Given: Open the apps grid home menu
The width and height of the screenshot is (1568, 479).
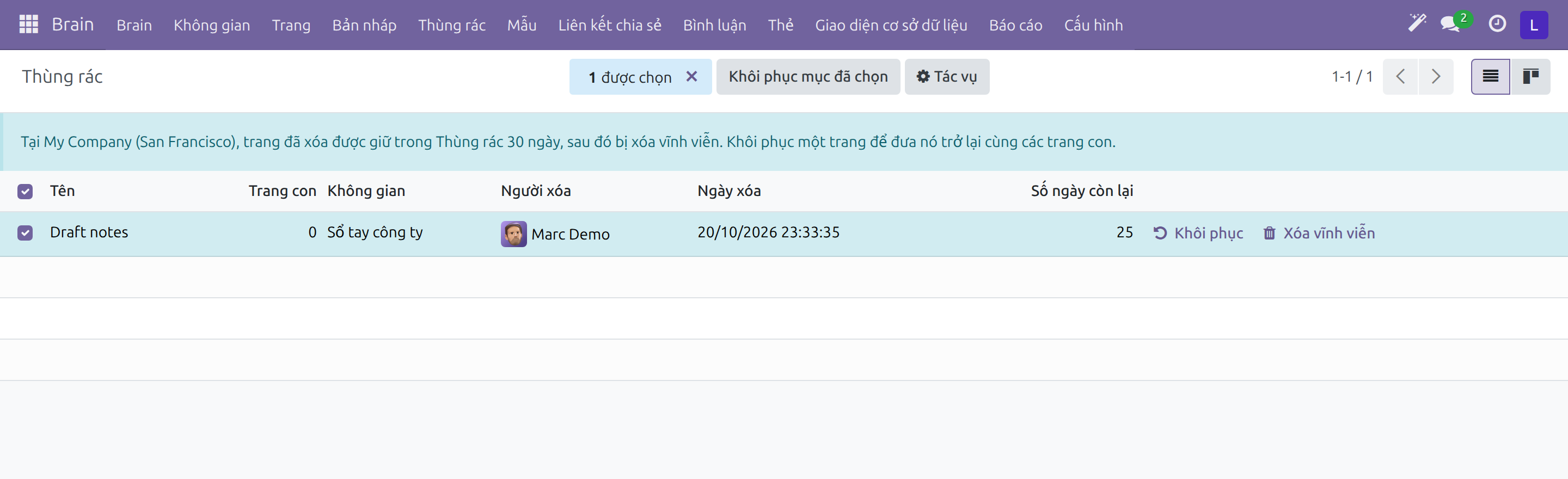Looking at the screenshot, I should pyautogui.click(x=29, y=24).
